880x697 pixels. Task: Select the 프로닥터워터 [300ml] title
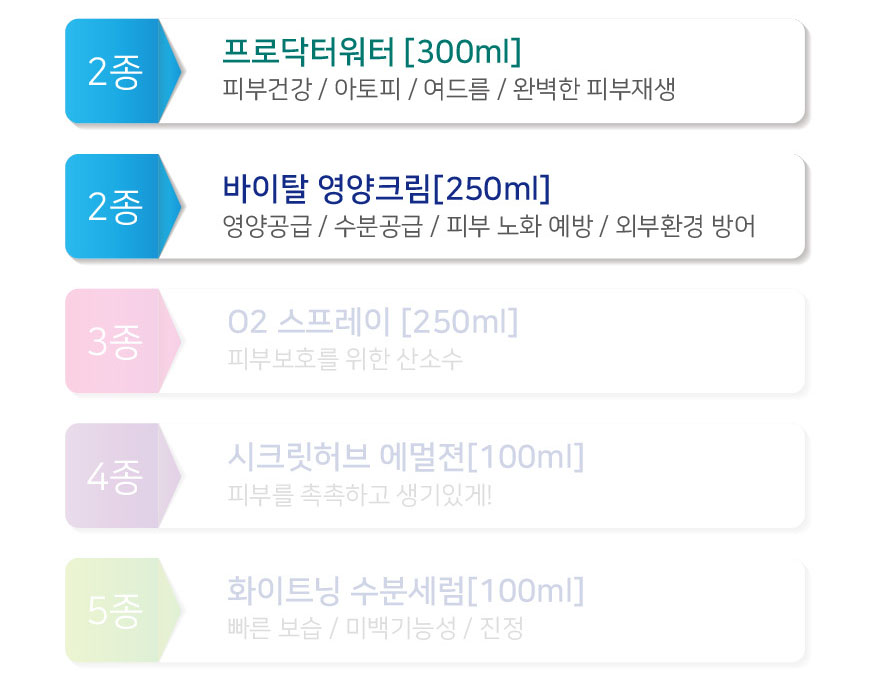click(x=372, y=52)
